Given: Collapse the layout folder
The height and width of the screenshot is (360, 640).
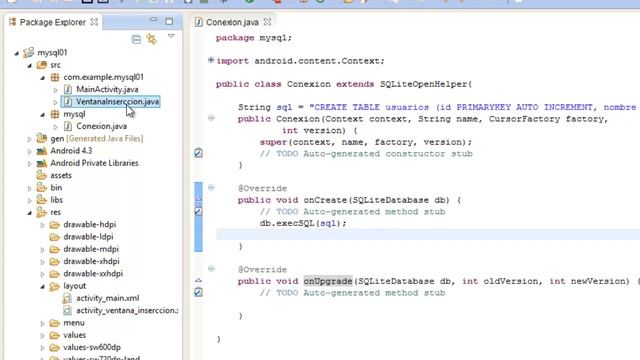Looking at the screenshot, I should coord(43,287).
